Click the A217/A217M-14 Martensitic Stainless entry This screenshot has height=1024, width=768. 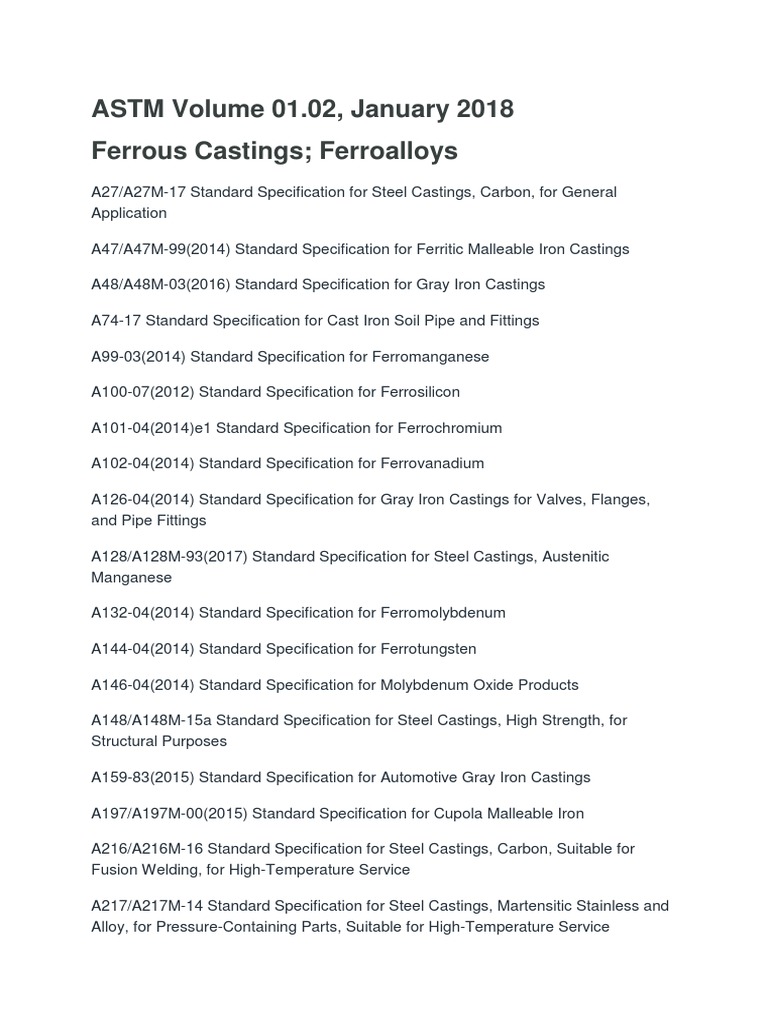click(x=380, y=916)
